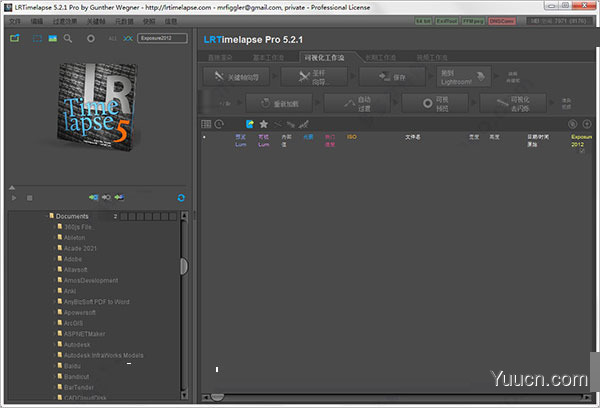
Task: Click the white arrow into circle icon
Action: click(x=106, y=197)
